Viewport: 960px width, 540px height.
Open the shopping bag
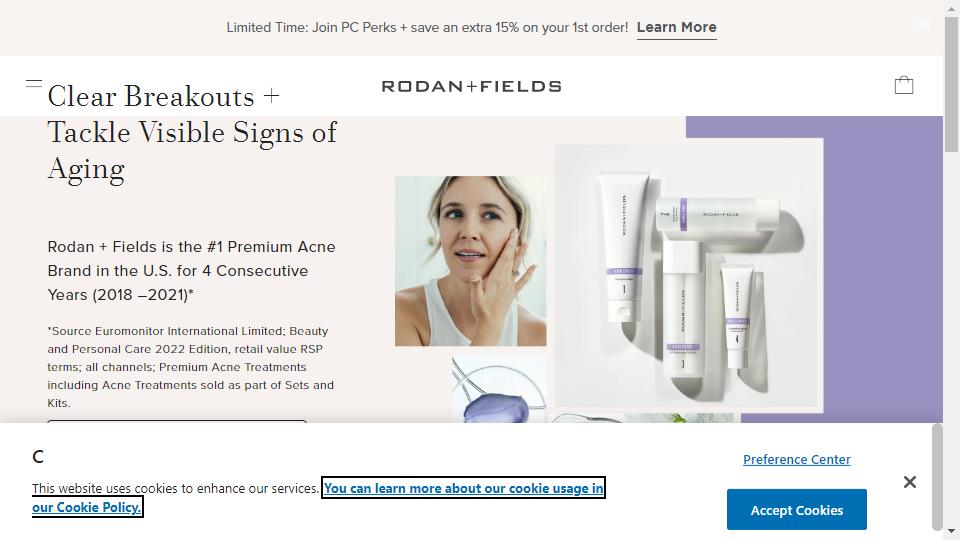[904, 84]
